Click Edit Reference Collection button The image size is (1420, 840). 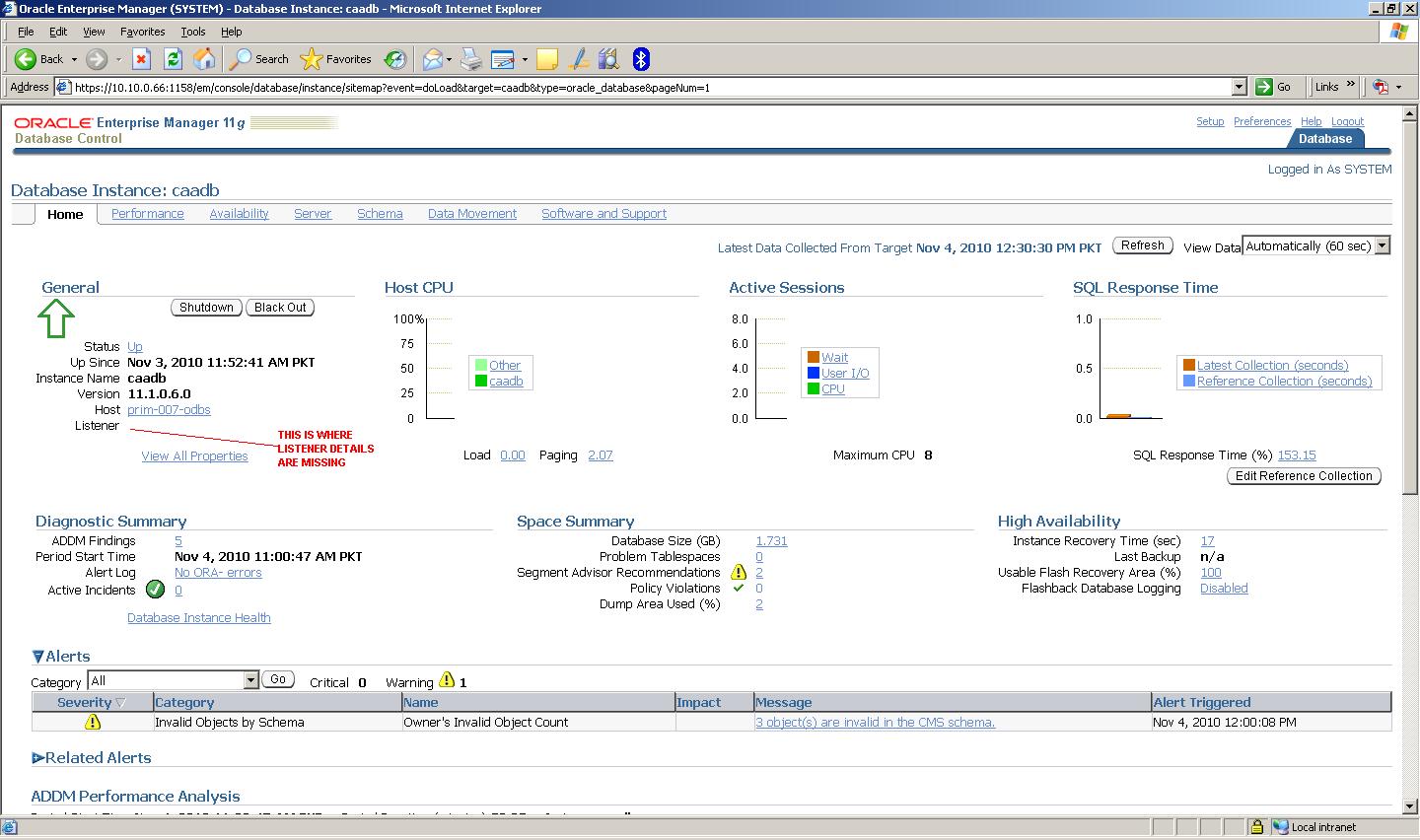point(1304,476)
